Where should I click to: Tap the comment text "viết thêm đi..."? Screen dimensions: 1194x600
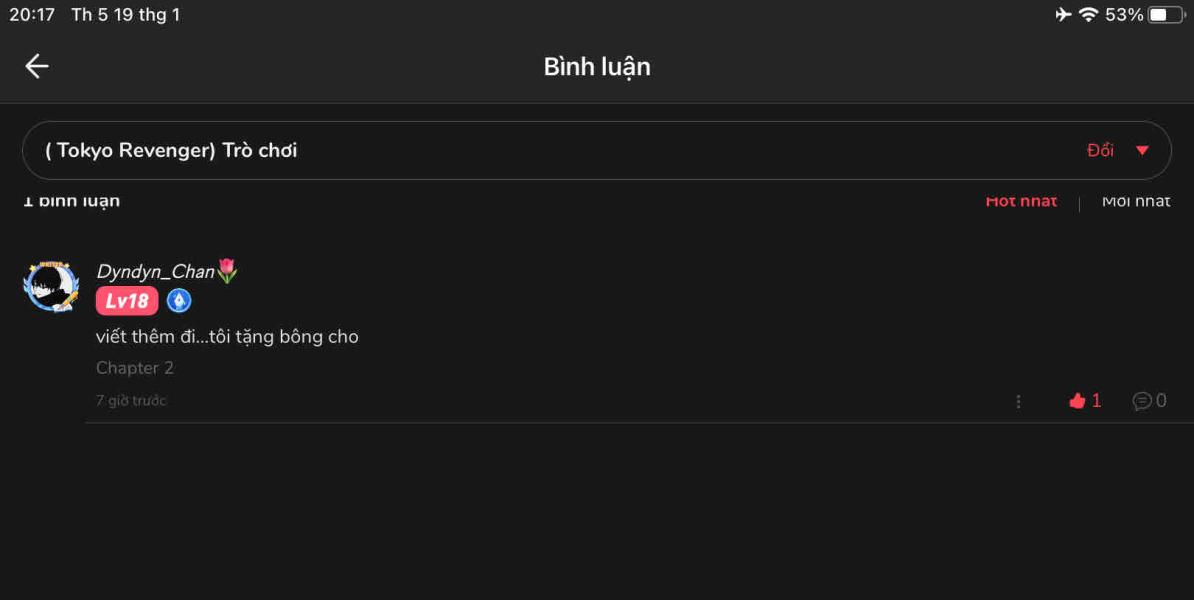[x=227, y=337]
